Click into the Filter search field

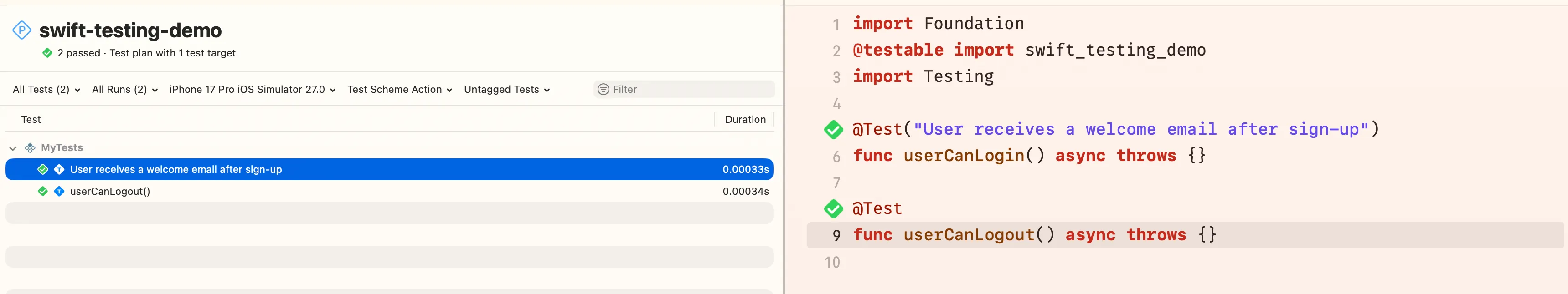pos(684,89)
